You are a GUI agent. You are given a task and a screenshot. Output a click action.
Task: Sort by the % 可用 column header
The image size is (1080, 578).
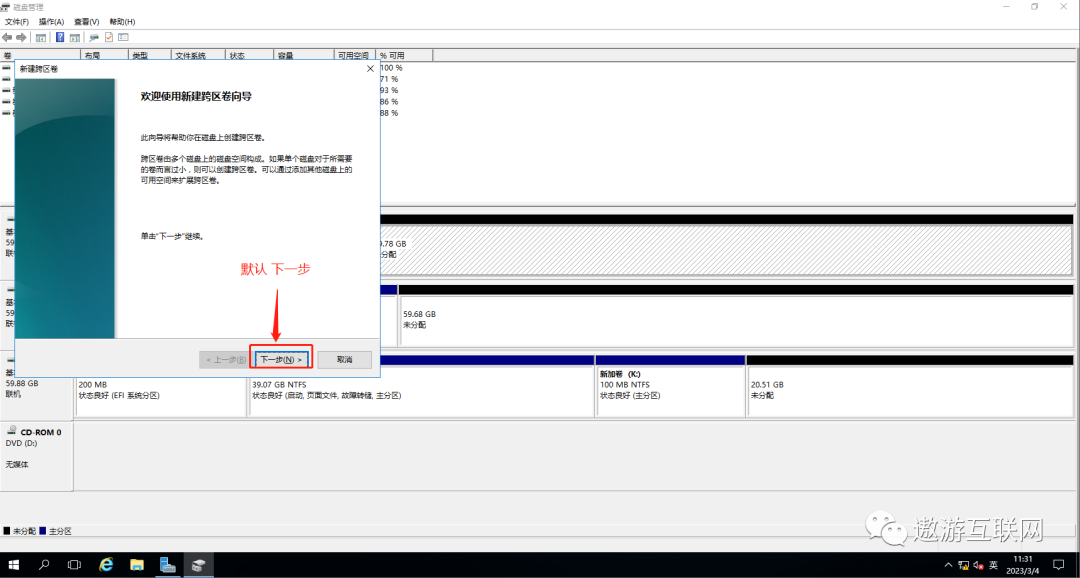point(404,55)
